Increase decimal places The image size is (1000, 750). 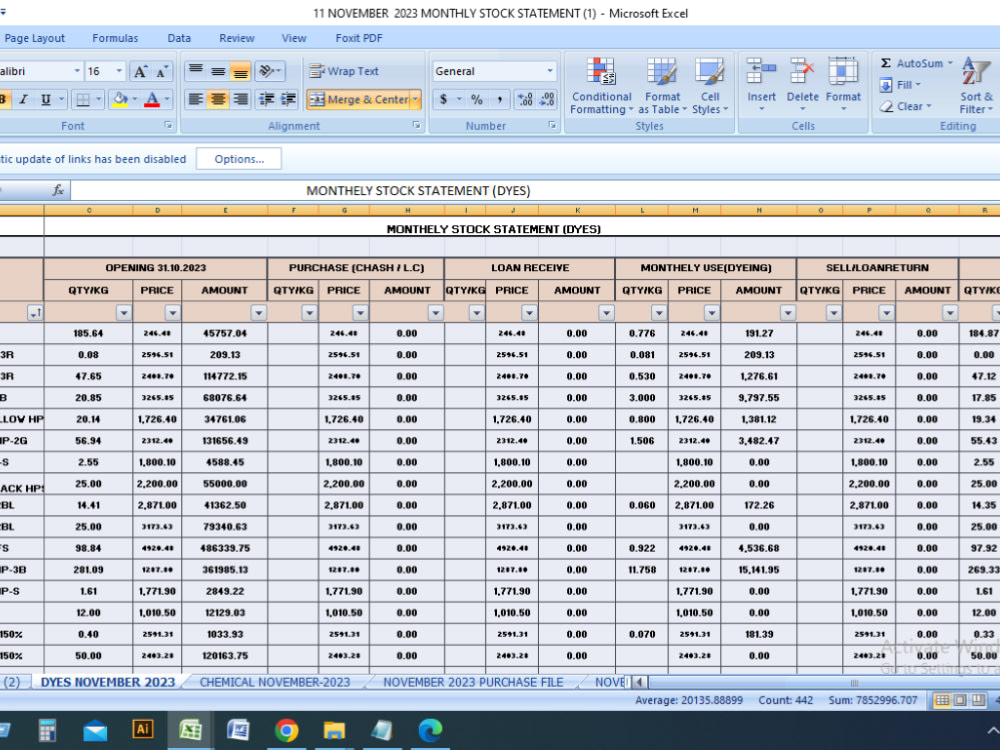pos(525,99)
